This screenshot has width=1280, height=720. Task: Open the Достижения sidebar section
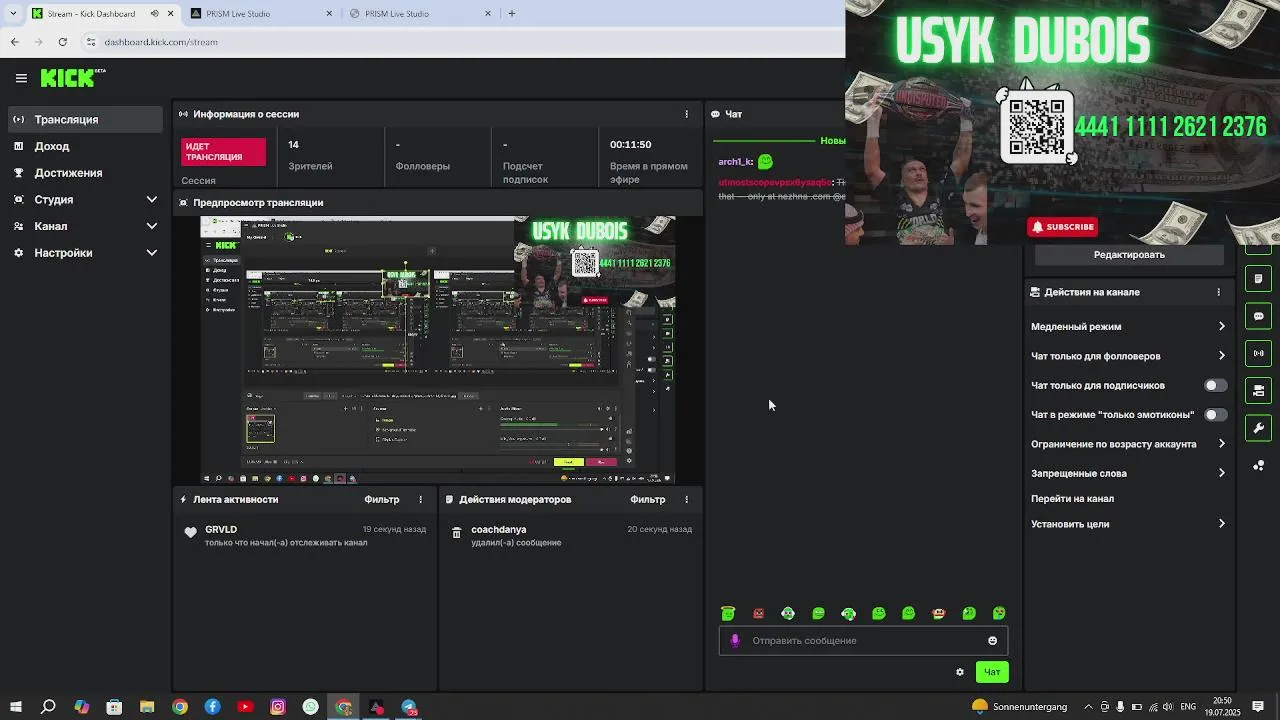[83, 173]
